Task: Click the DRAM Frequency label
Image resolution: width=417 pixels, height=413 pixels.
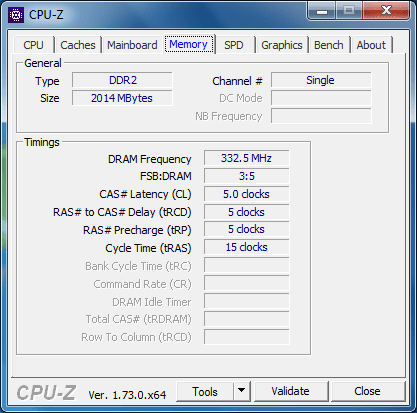Action: [x=149, y=159]
